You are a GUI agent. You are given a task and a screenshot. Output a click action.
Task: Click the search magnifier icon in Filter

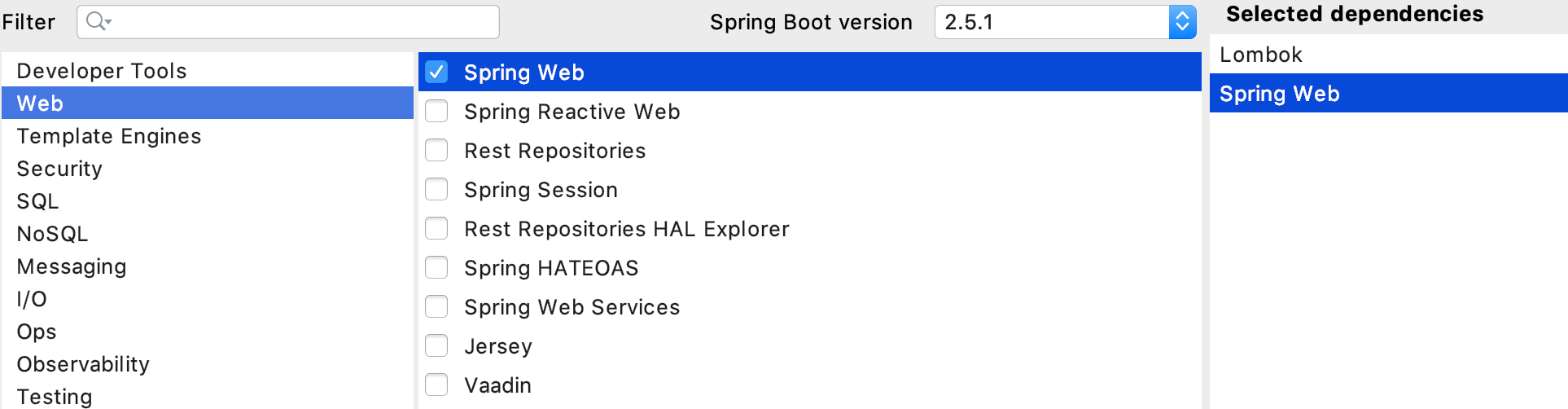(x=98, y=22)
